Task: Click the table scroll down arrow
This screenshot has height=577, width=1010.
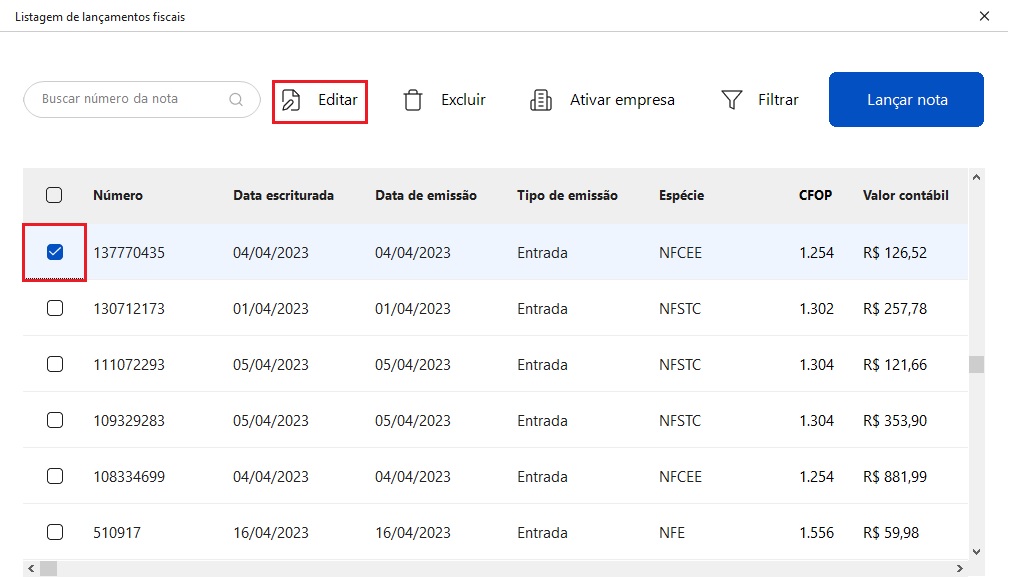Action: [x=977, y=552]
